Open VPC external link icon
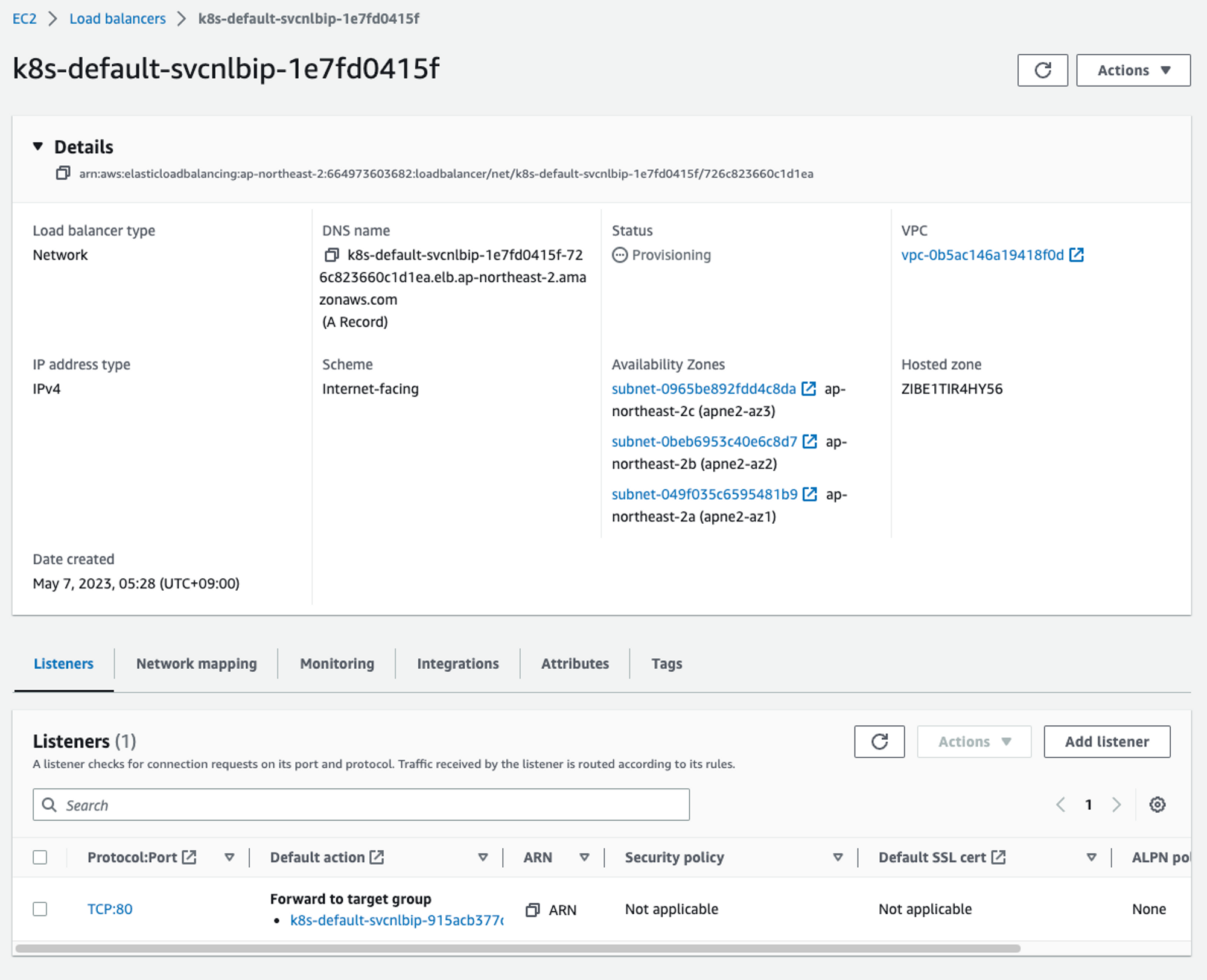Screen dimensions: 1207x980 click(x=1076, y=255)
